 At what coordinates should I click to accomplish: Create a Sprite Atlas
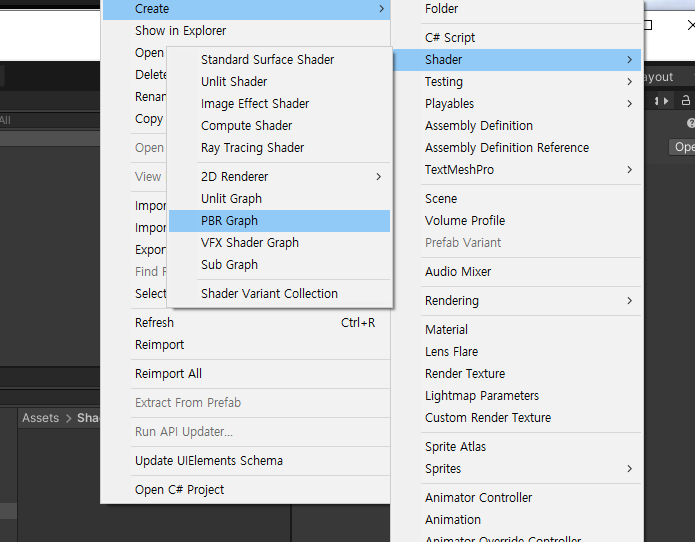pyautogui.click(x=517, y=447)
